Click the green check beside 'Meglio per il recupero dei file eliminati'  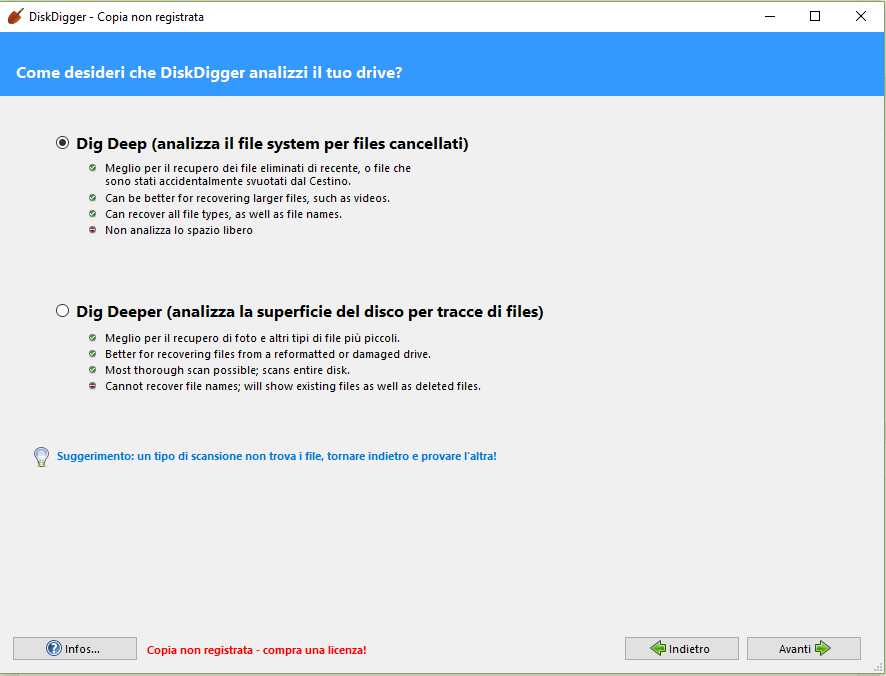tap(93, 168)
